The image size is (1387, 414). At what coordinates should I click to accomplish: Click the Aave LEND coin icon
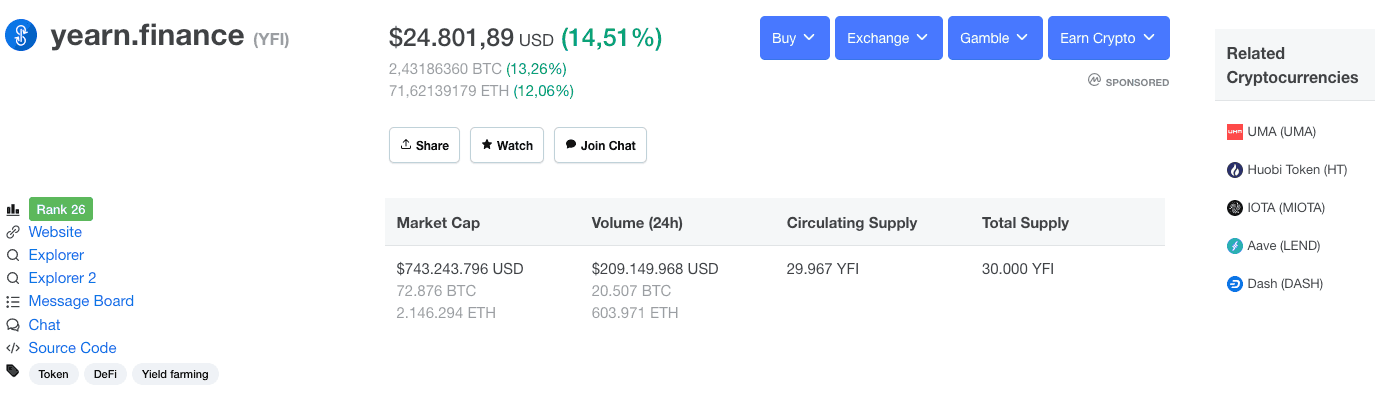pyautogui.click(x=1234, y=246)
